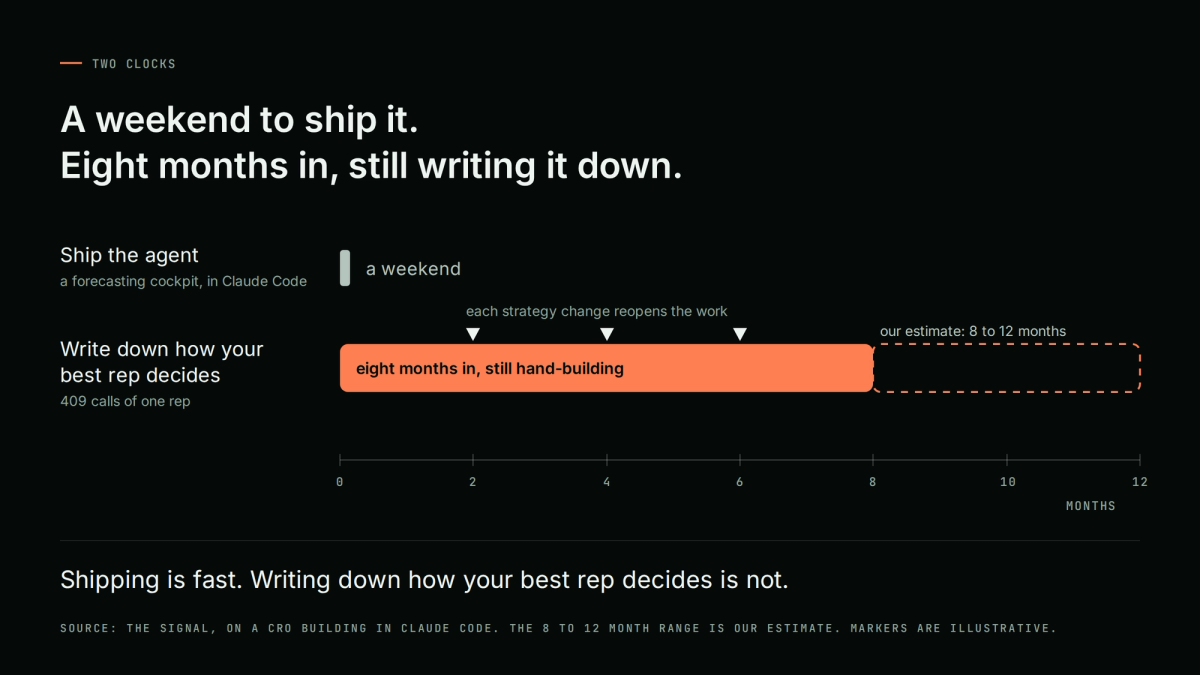Select the orange eight months in bar
Image resolution: width=1200 pixels, height=675 pixels.
tap(607, 368)
